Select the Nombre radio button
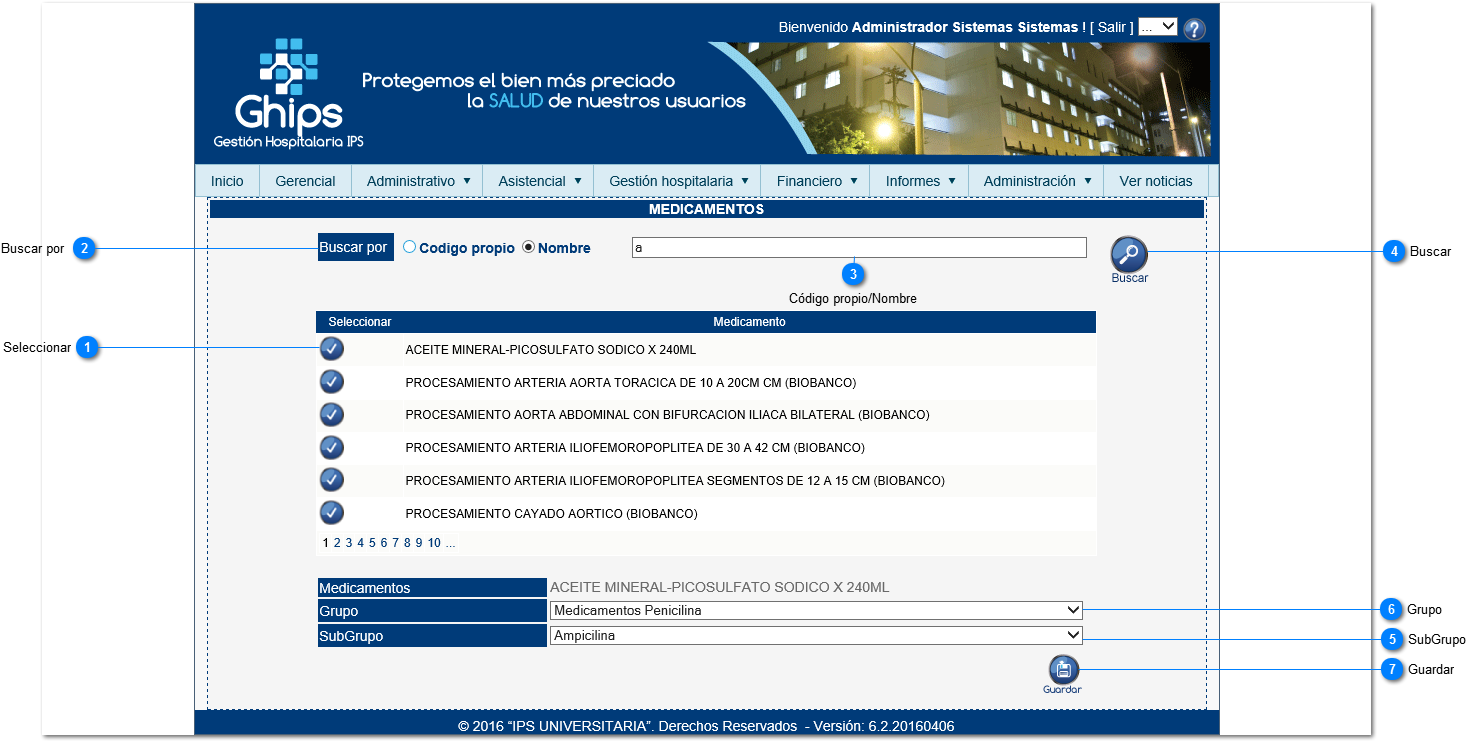 tap(529, 247)
